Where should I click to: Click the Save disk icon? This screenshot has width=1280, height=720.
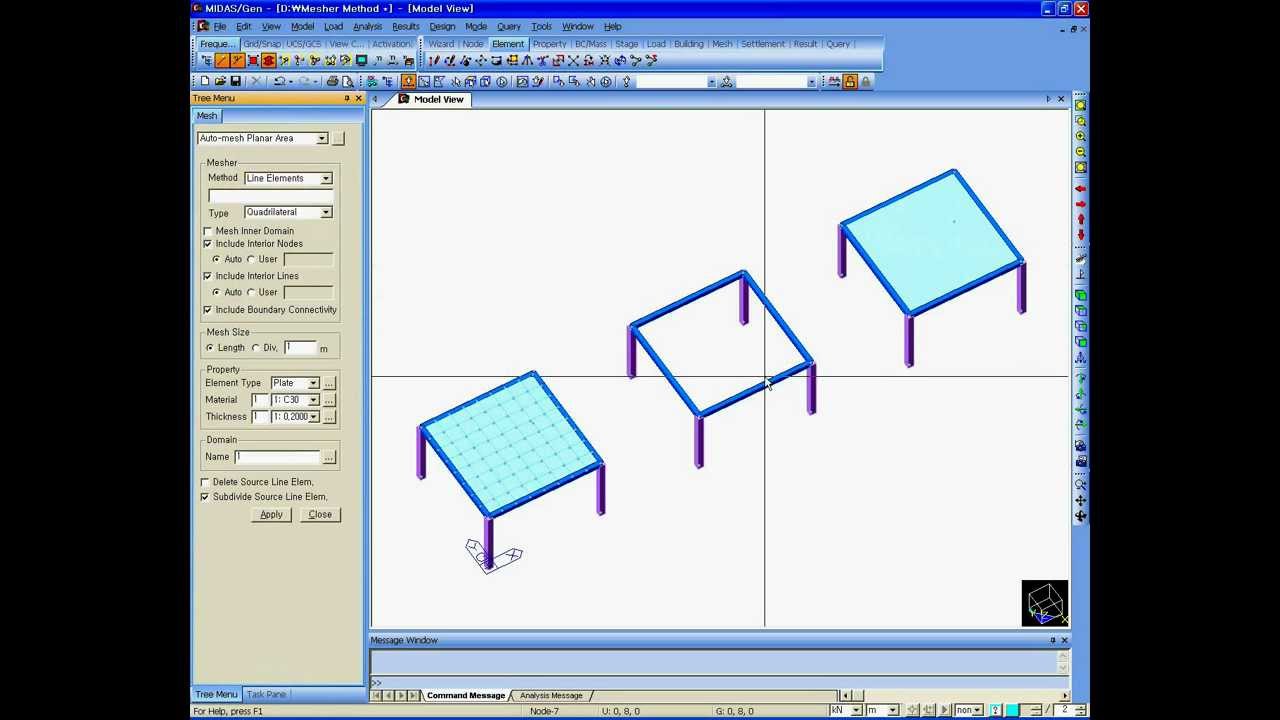point(236,82)
